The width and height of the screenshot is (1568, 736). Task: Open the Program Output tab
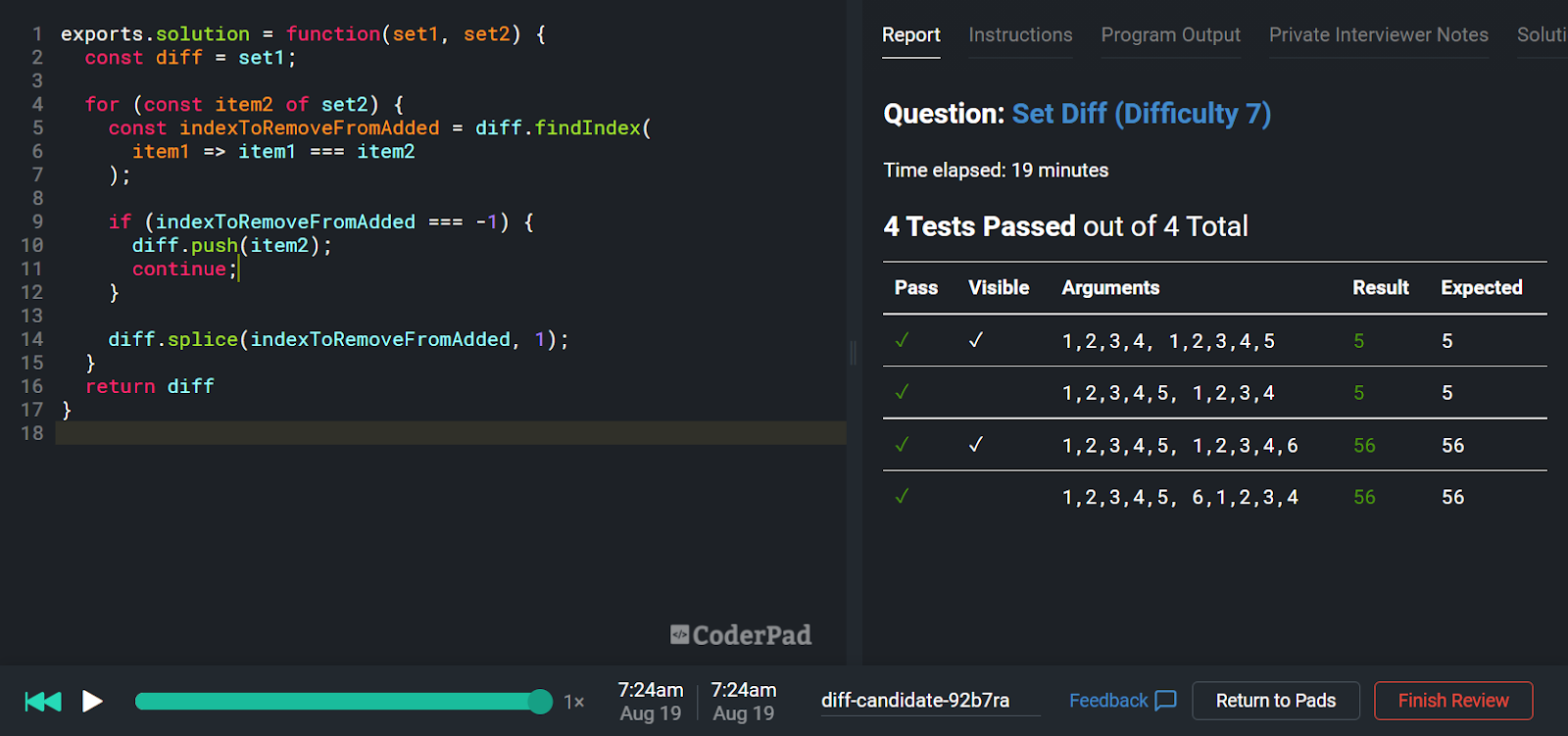[1171, 35]
